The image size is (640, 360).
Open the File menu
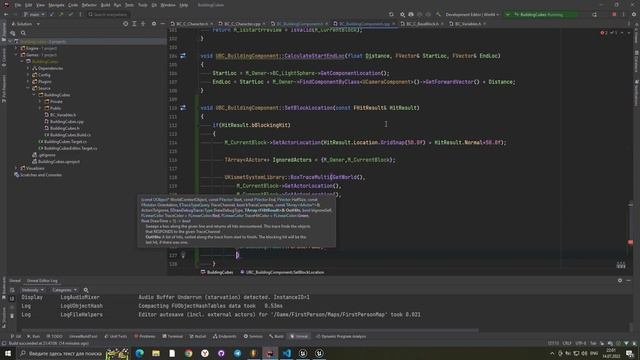[18, 5]
